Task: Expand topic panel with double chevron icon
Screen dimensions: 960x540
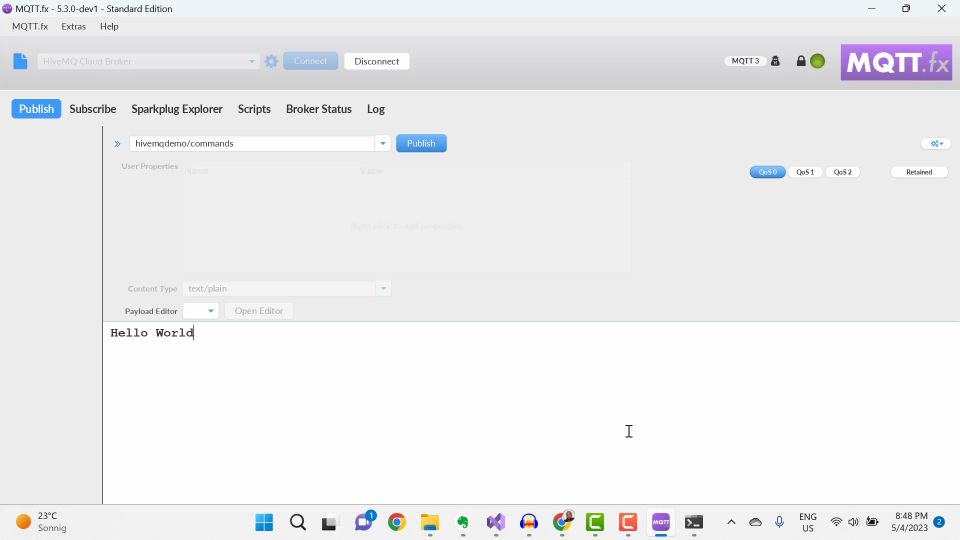Action: (117, 144)
